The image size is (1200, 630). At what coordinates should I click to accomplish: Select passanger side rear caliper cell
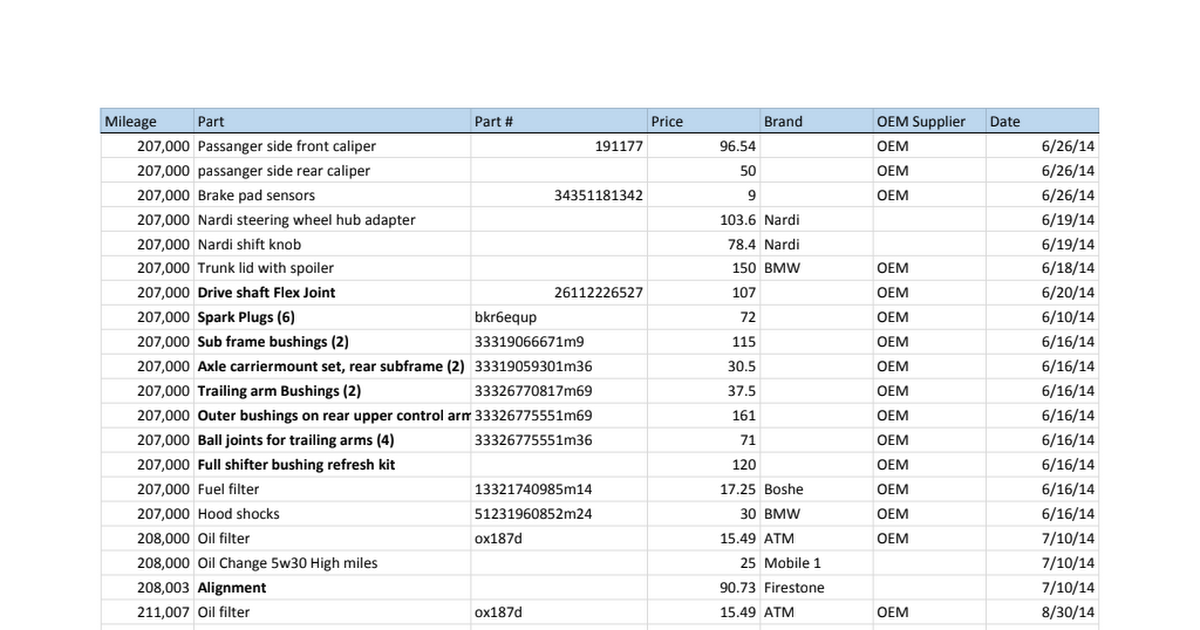tap(332, 171)
